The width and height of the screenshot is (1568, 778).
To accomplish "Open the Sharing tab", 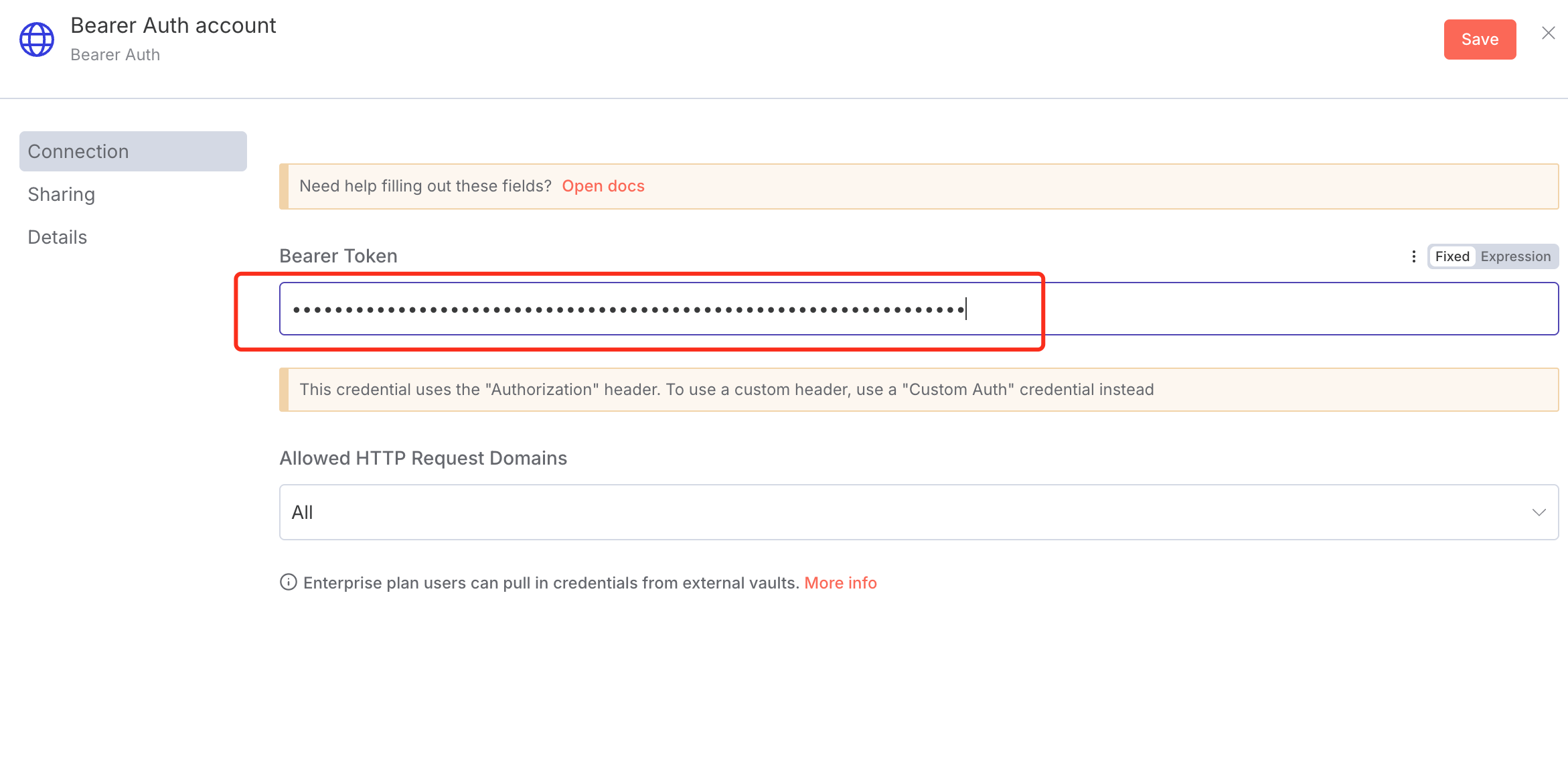I will click(61, 194).
